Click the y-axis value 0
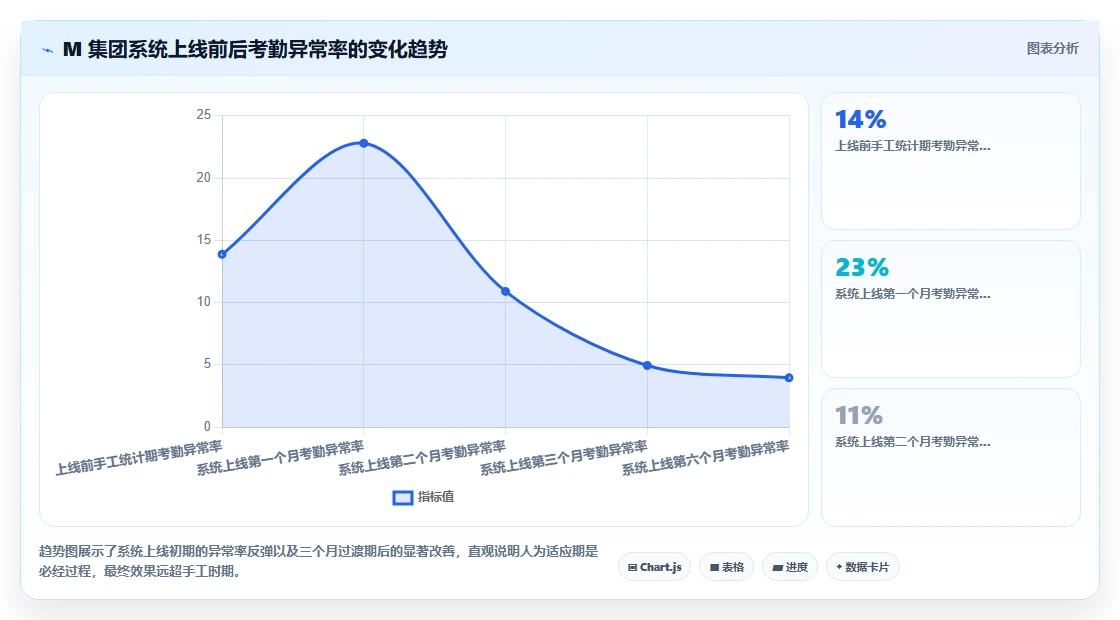The image size is (1120, 620). pos(207,426)
